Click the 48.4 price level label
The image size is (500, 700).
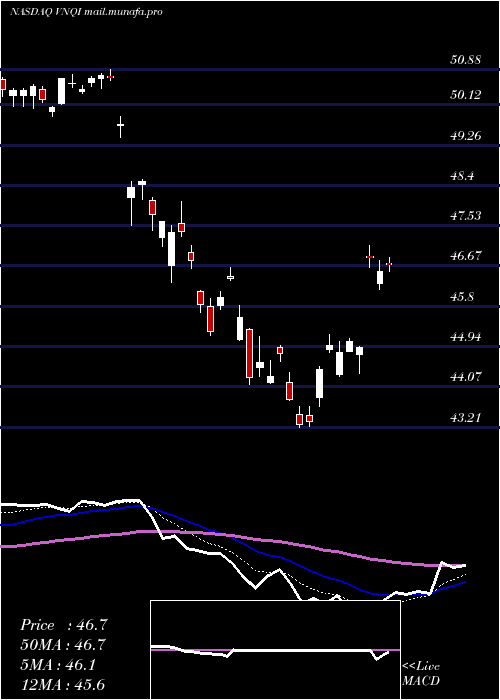click(x=462, y=176)
